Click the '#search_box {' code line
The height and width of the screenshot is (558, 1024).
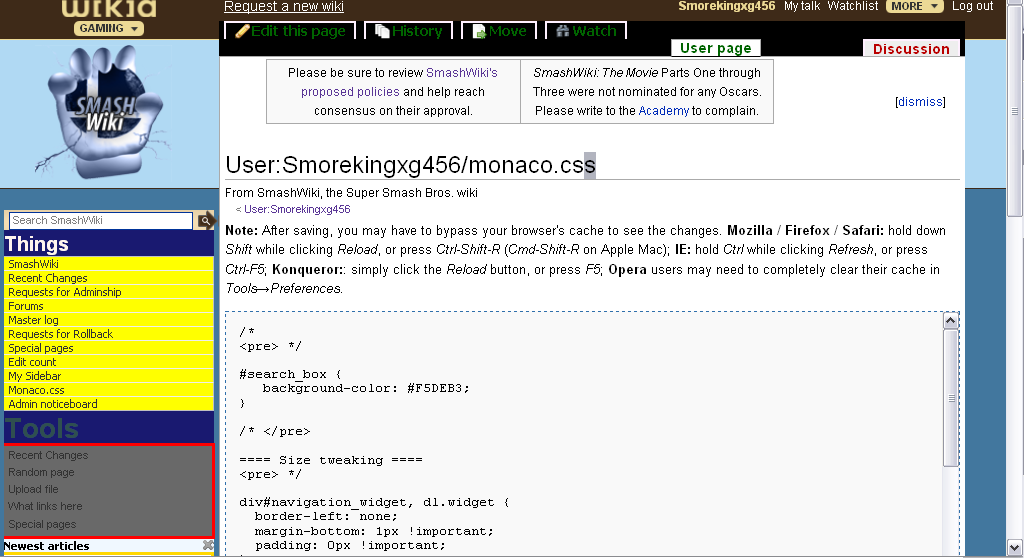(x=290, y=374)
